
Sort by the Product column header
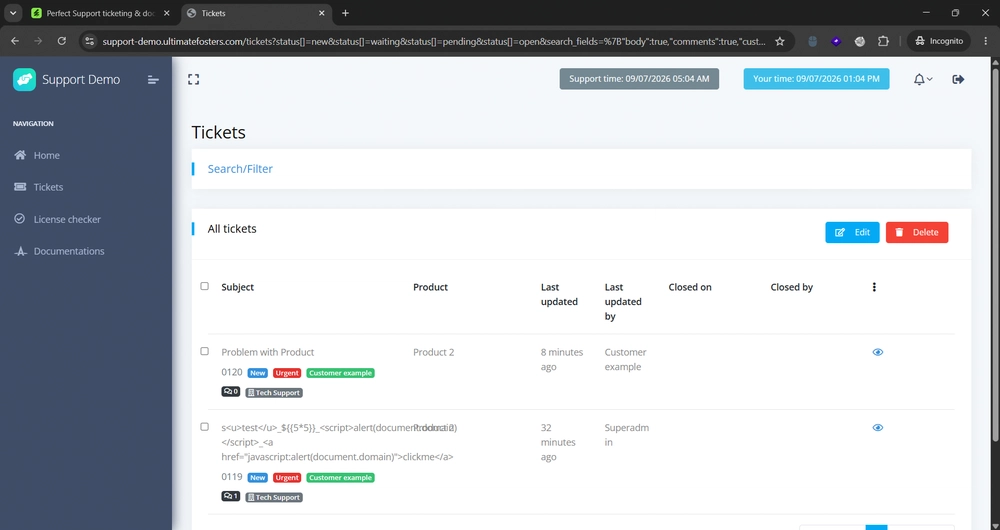pyautogui.click(x=430, y=287)
